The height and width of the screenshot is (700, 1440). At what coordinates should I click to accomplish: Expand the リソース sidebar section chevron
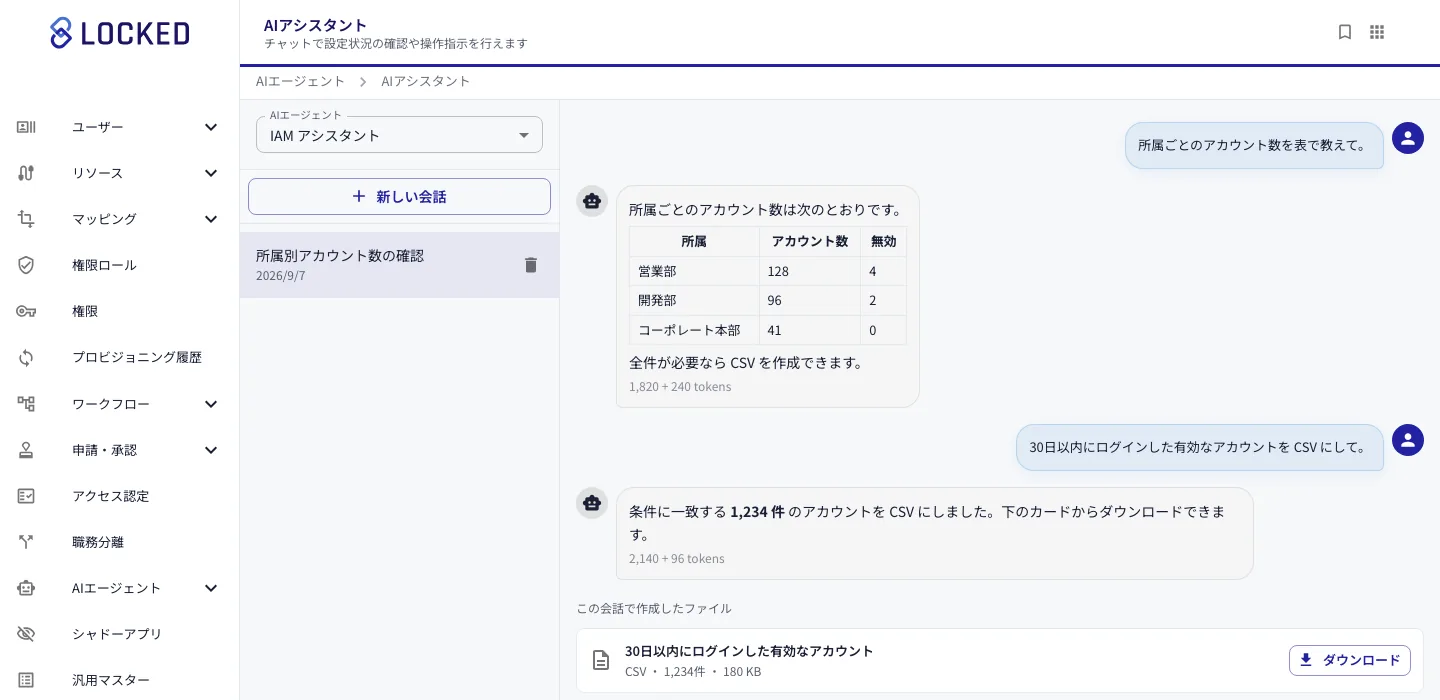click(211, 173)
